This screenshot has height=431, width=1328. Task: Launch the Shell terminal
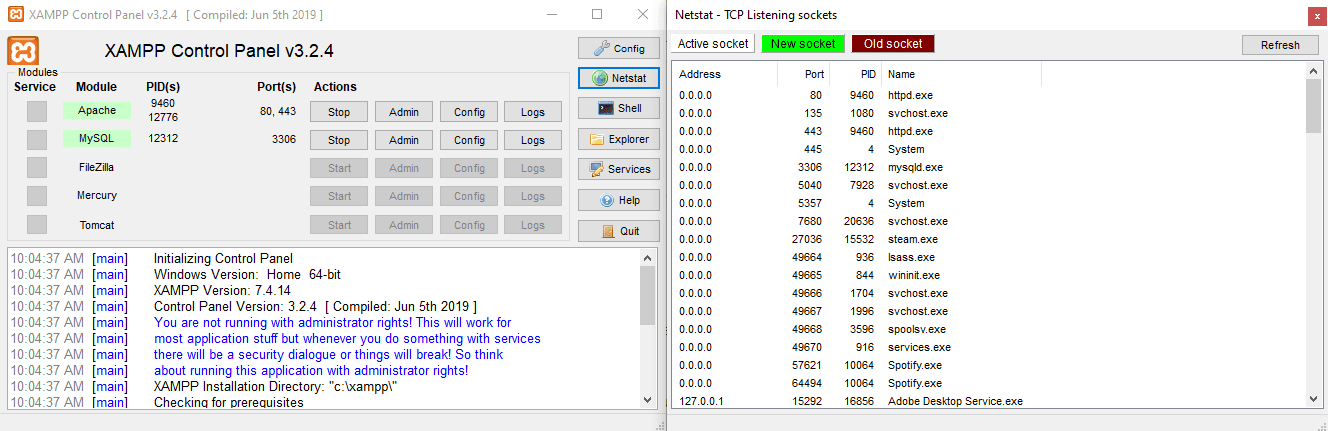(x=619, y=108)
